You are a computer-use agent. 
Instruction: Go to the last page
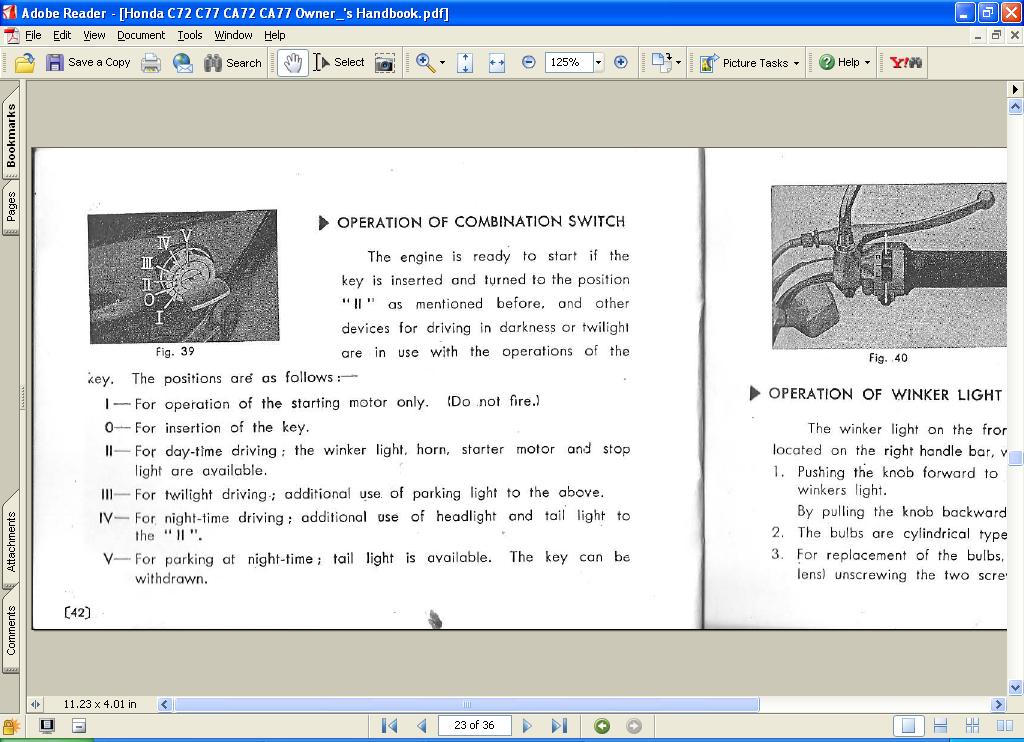tap(559, 726)
